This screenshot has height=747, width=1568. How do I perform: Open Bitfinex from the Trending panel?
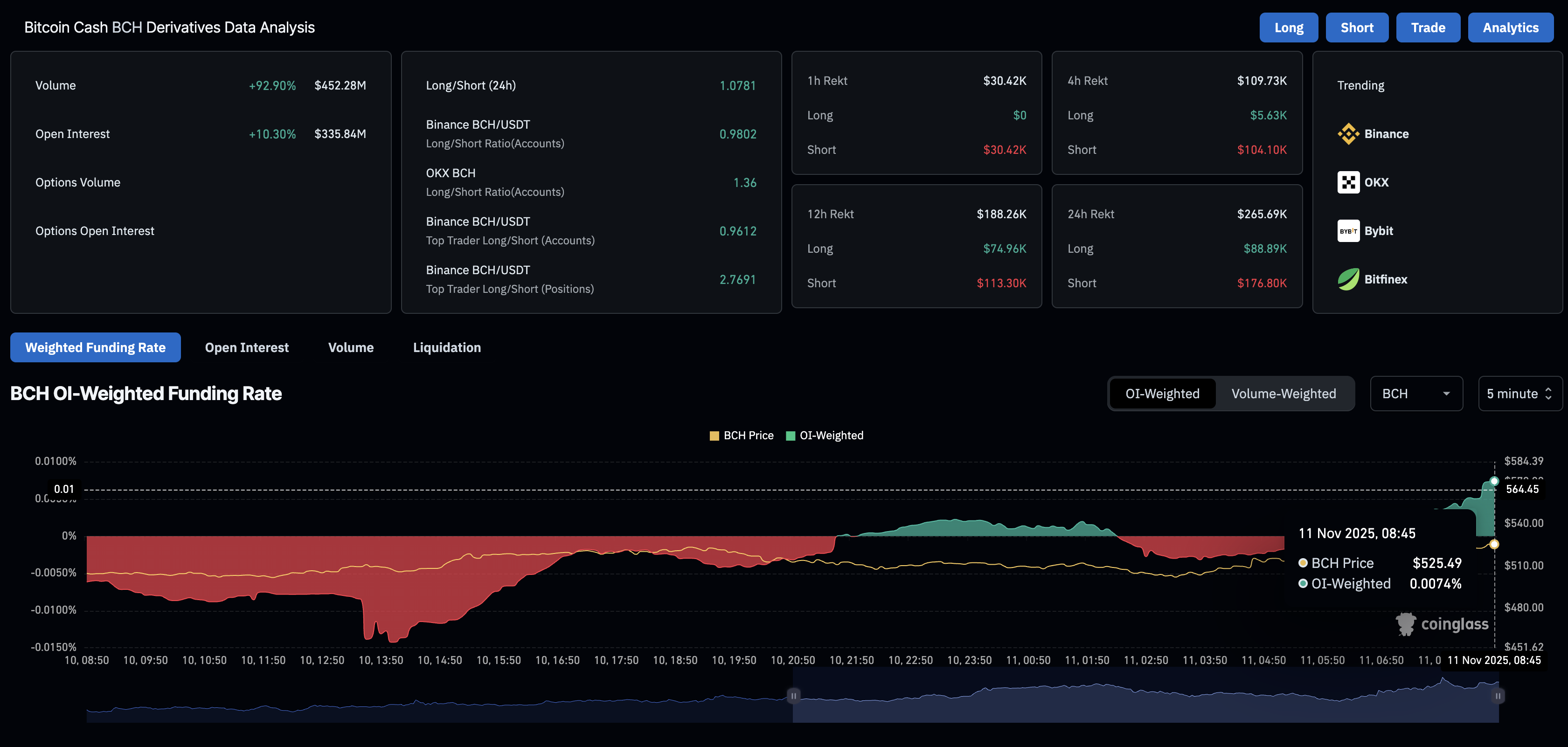coord(1349,279)
